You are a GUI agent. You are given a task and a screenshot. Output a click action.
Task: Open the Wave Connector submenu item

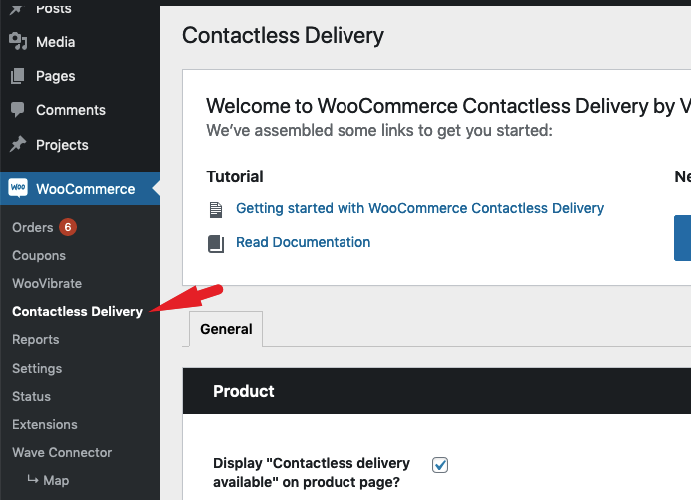[62, 452]
